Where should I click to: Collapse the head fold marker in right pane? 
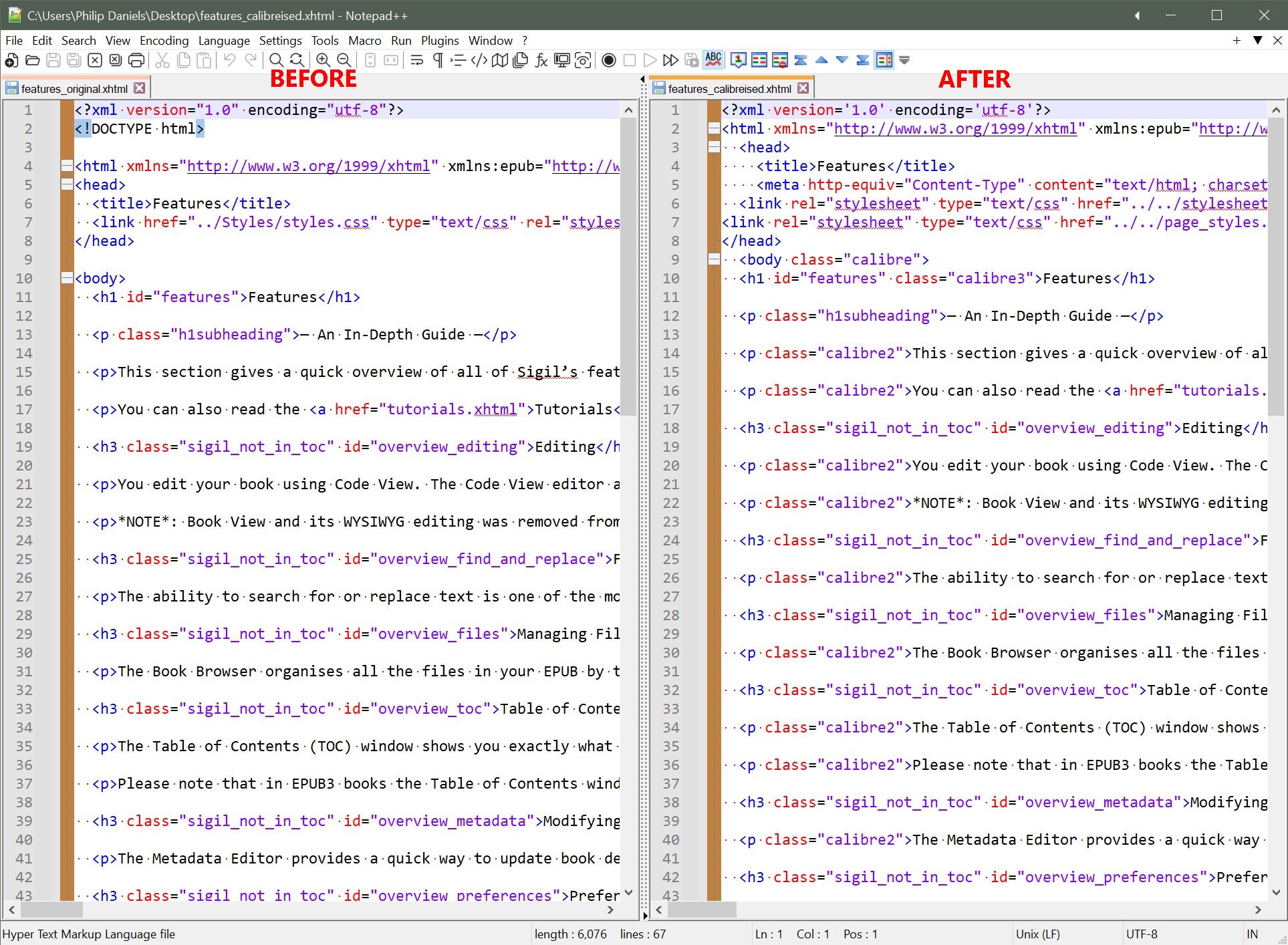click(714, 147)
